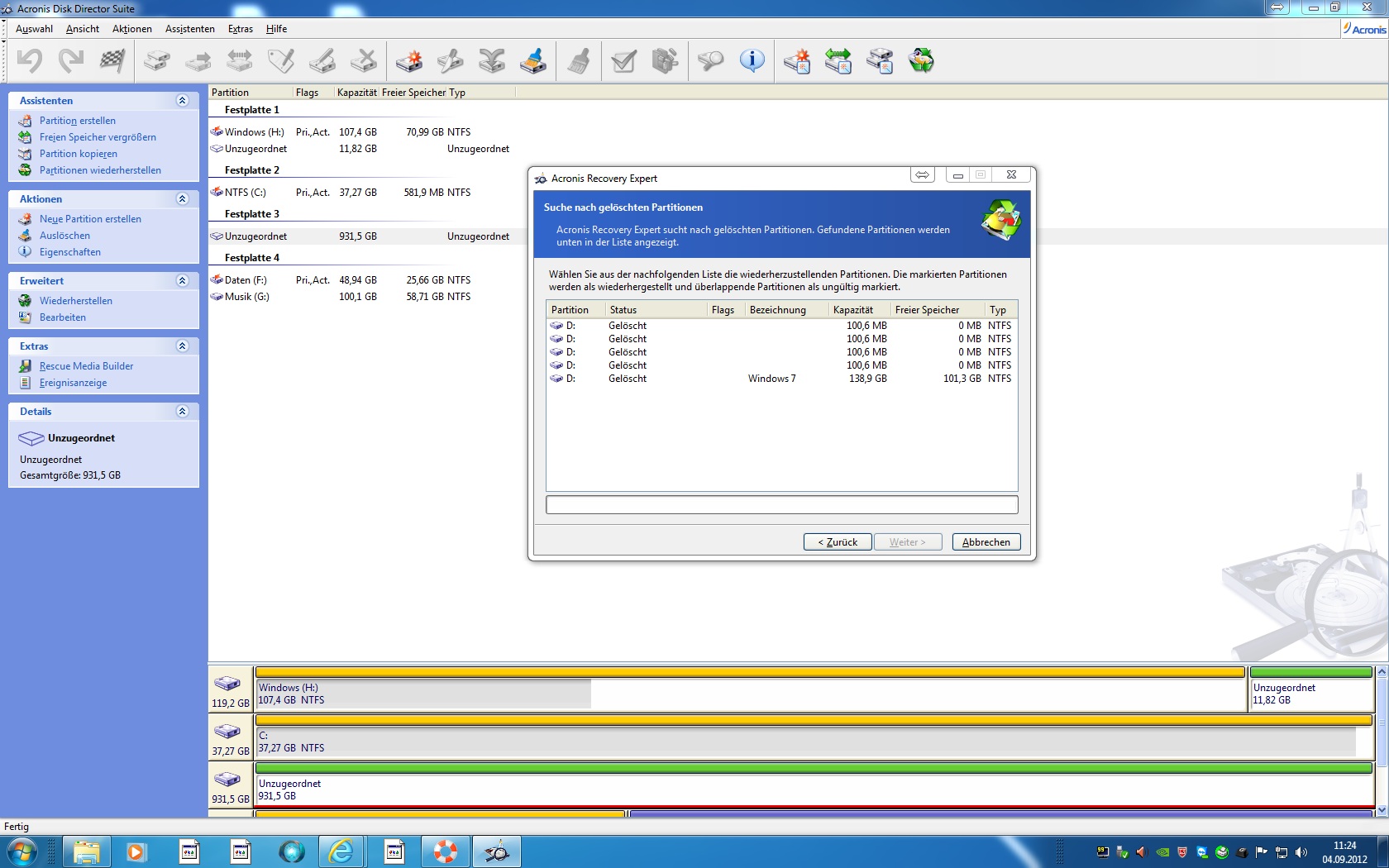Click the disk with red starburst toolbar icon
This screenshot has height=868, width=1389.
[409, 60]
